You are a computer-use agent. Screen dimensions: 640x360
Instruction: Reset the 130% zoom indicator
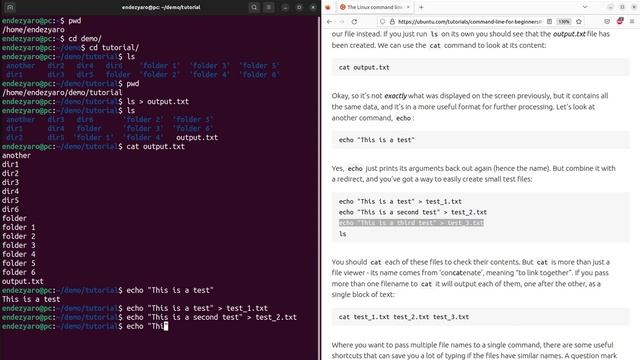click(564, 22)
